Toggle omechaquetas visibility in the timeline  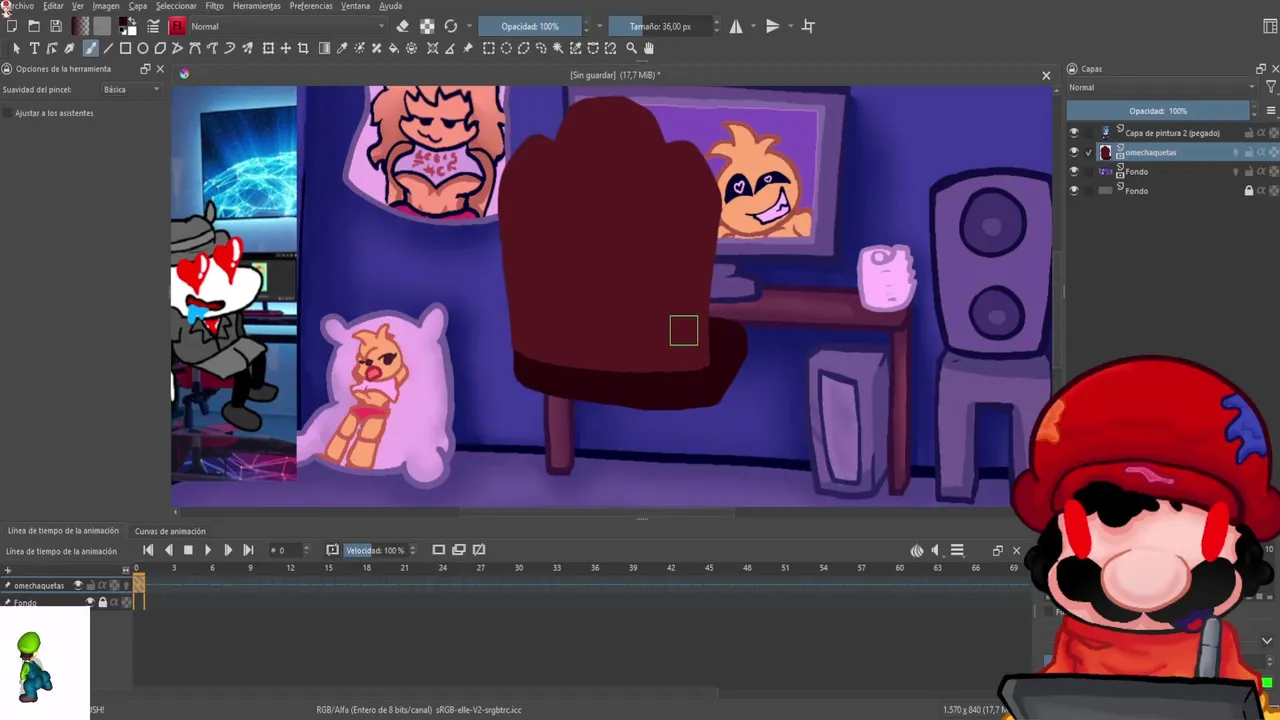tap(78, 585)
